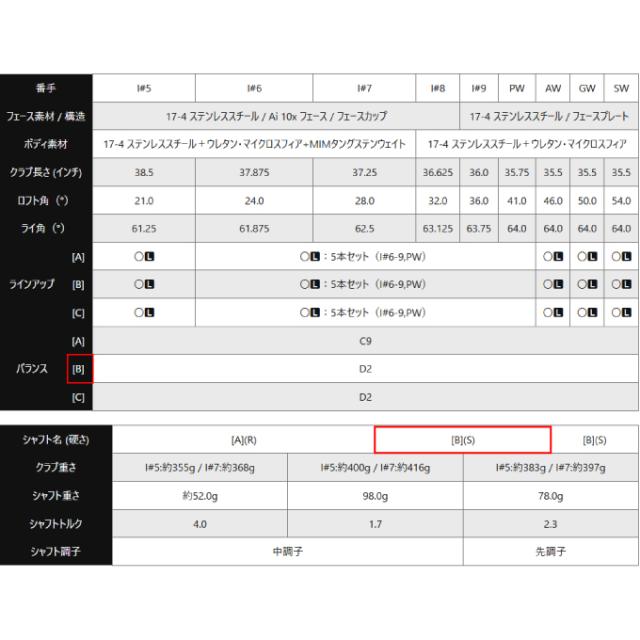Screen dimensions: 640x640
Task: Click lie angle value 63.75
Action: (479, 229)
